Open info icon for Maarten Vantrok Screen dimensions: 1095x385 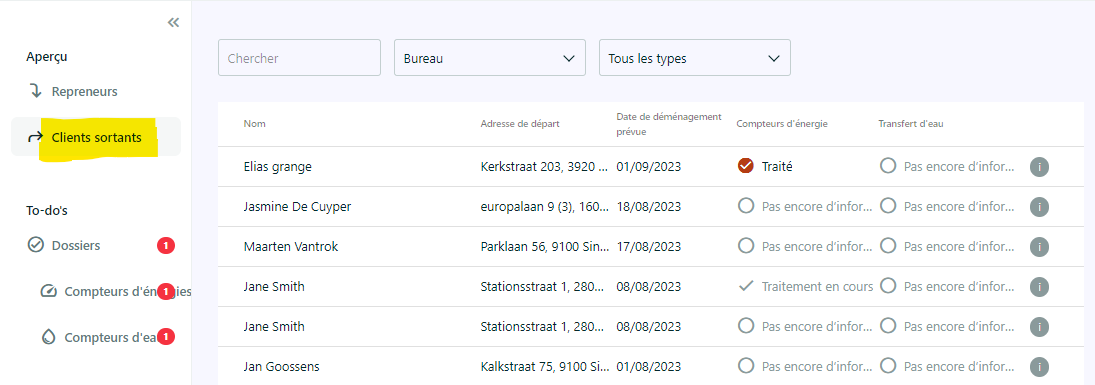[1039, 247]
